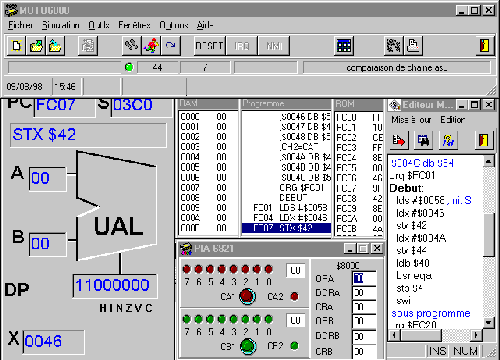Open the Simulation menu

(x=61, y=25)
